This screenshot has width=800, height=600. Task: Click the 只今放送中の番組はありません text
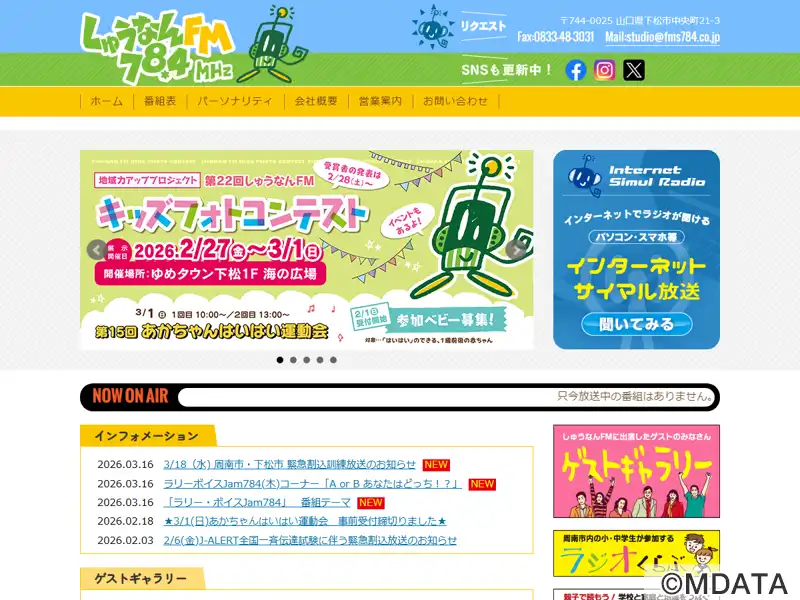point(635,396)
